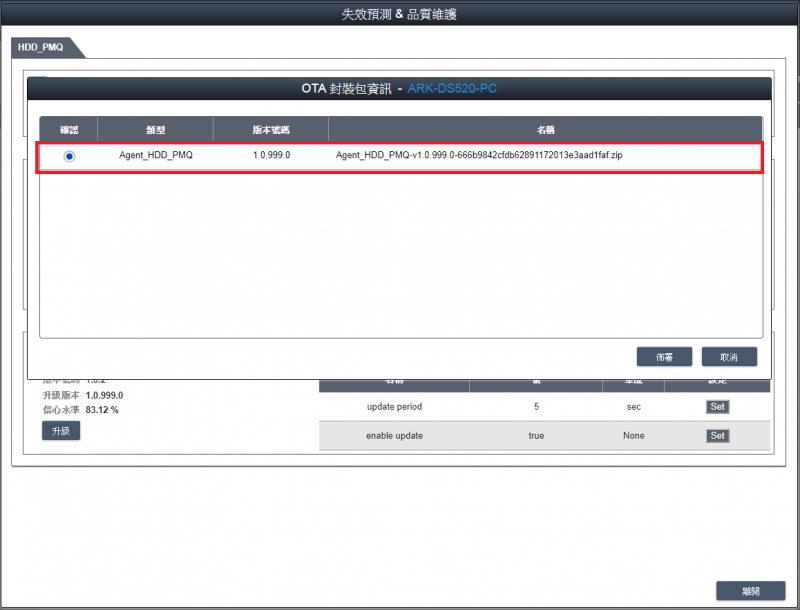800x610 pixels.
Task: Click the 確認 column header
Action: coord(69,130)
